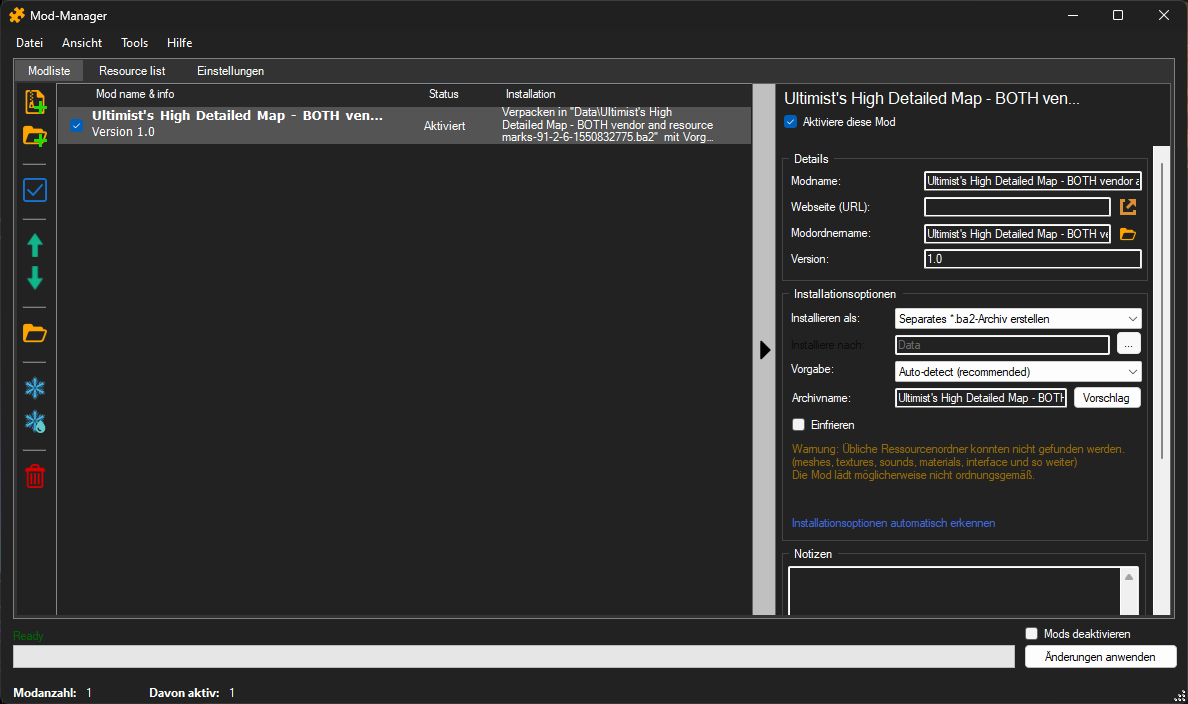1188x704 pixels.
Task: Sort by Installation column header
Action: click(x=530, y=94)
